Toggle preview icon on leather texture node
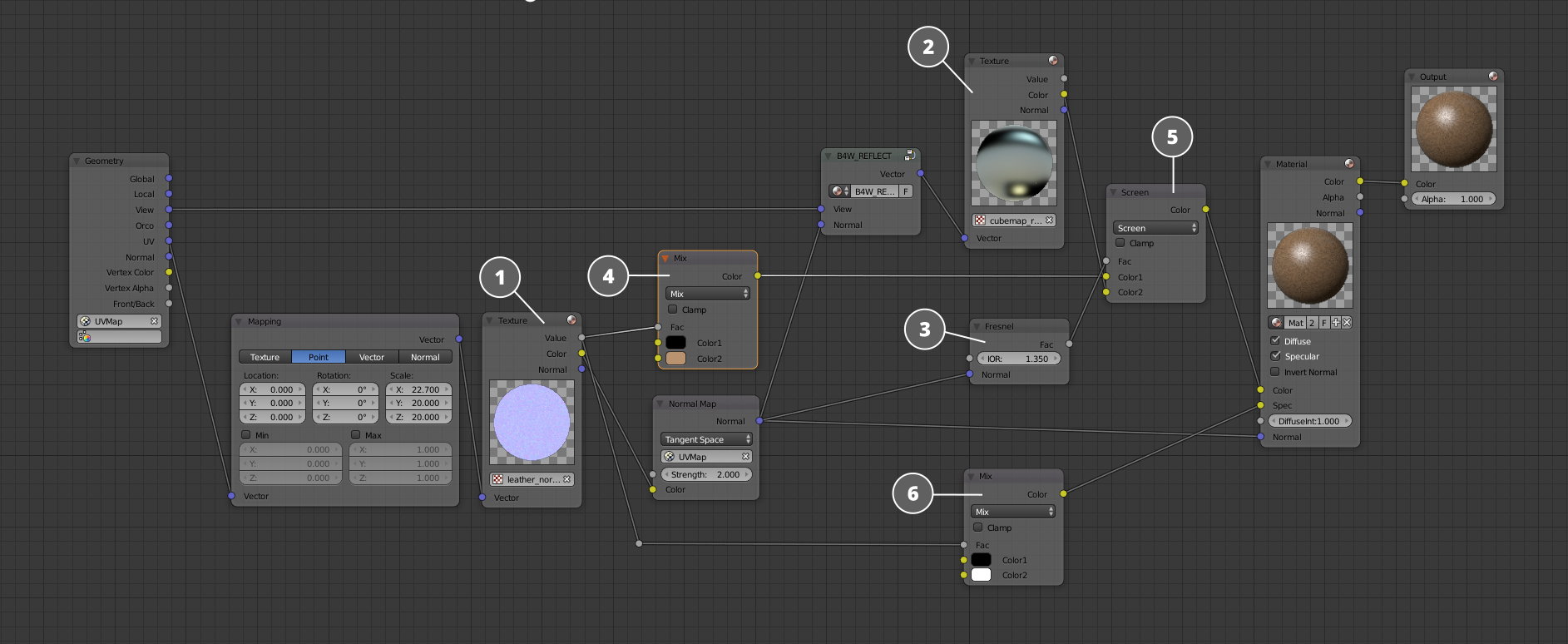 (571, 320)
